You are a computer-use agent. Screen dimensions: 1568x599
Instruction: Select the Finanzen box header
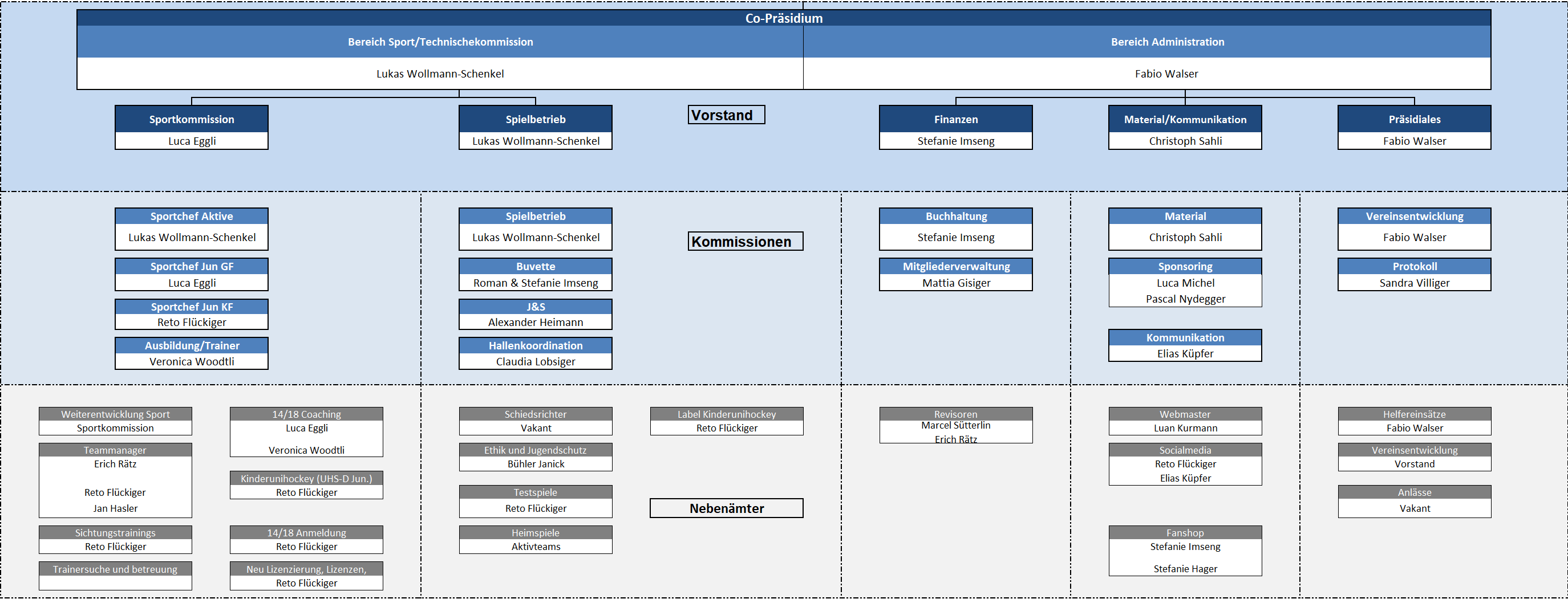point(955,120)
